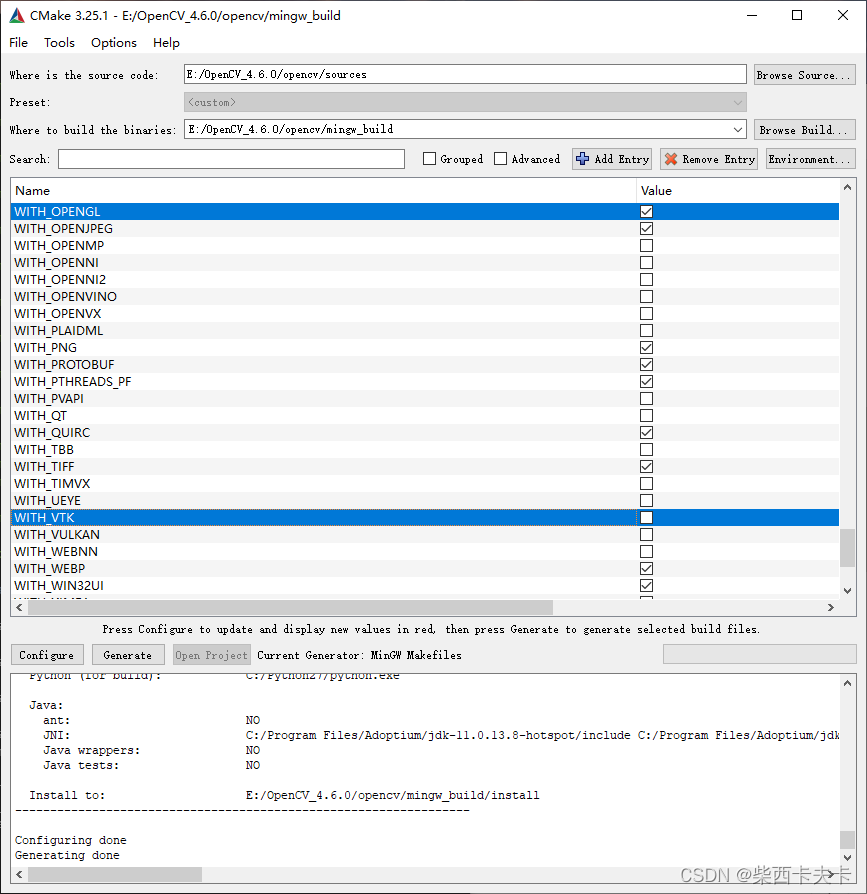Toggle the Advanced checkbox
This screenshot has height=894, width=867.
[500, 159]
